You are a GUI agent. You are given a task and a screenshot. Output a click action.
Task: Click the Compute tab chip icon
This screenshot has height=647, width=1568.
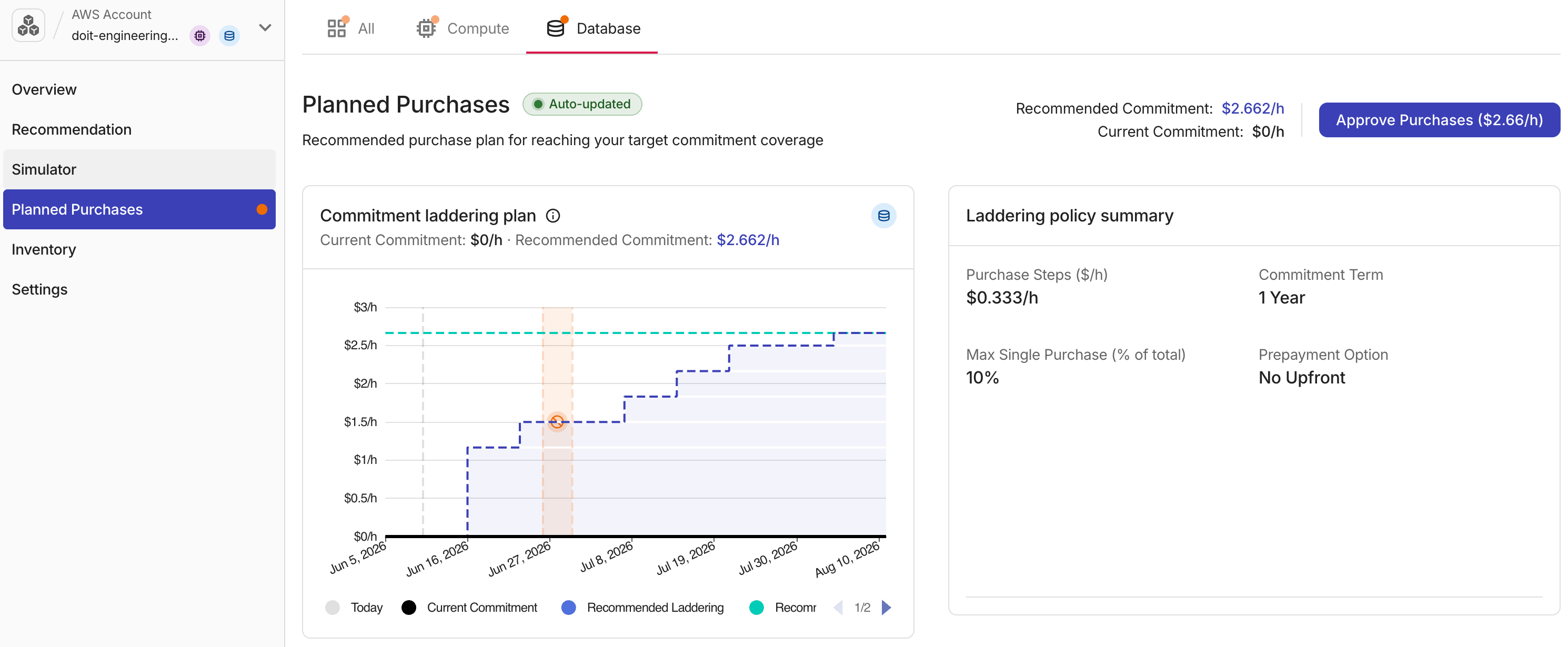pos(426,28)
